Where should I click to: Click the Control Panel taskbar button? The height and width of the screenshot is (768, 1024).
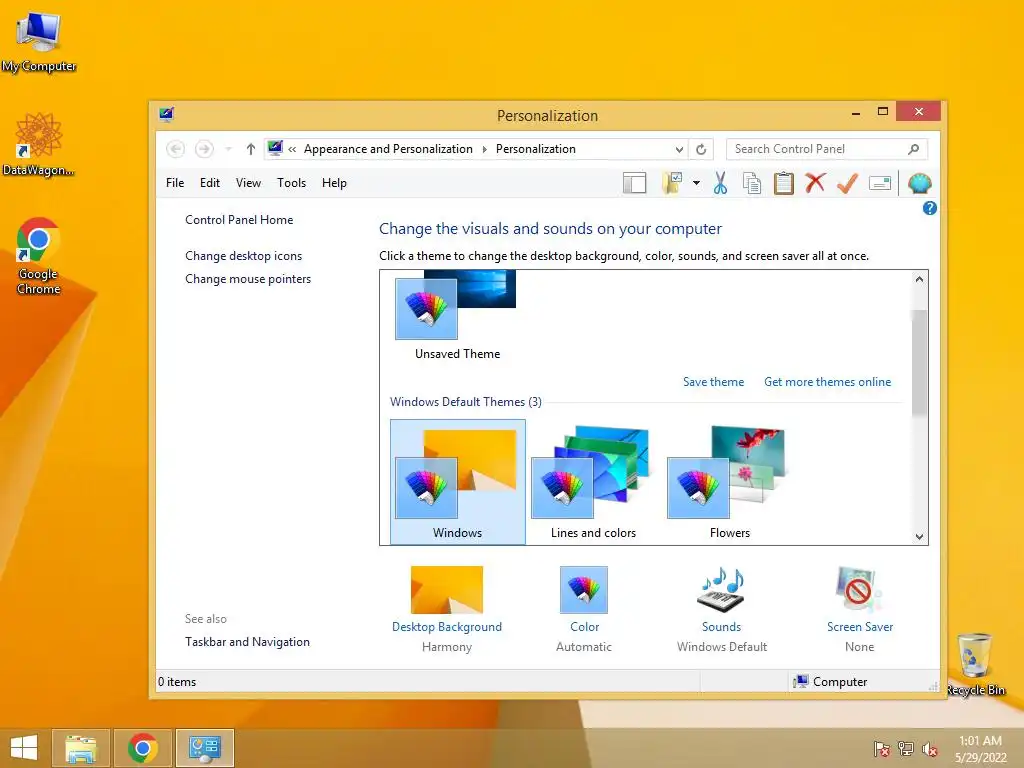(x=204, y=748)
